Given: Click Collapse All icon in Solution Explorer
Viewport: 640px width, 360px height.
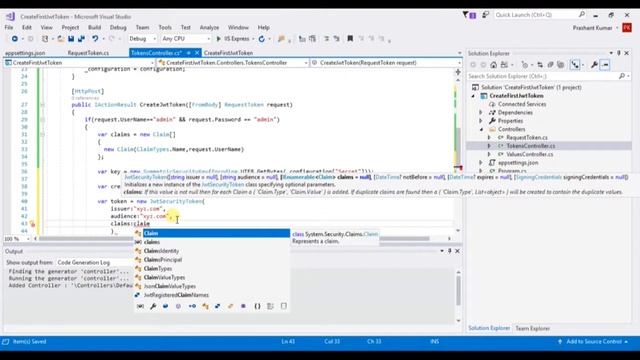Looking at the screenshot, I should (x=550, y=65).
